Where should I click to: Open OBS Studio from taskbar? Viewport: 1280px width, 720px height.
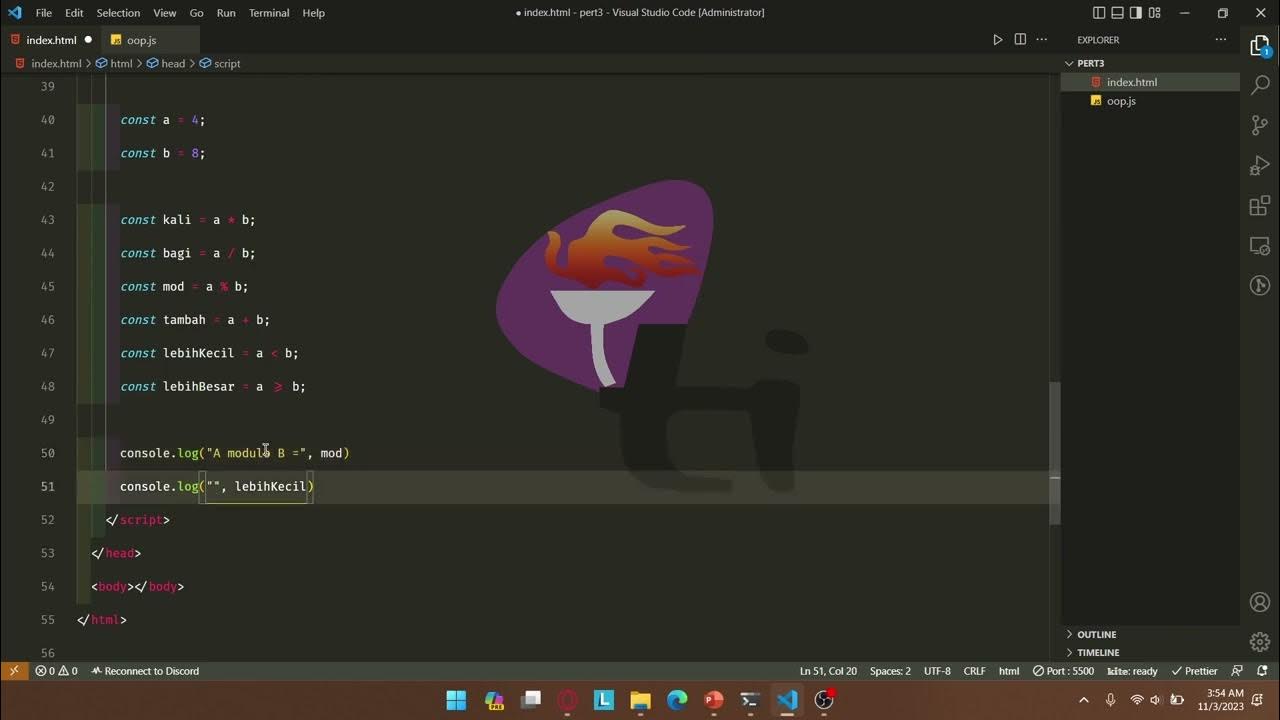coord(824,700)
